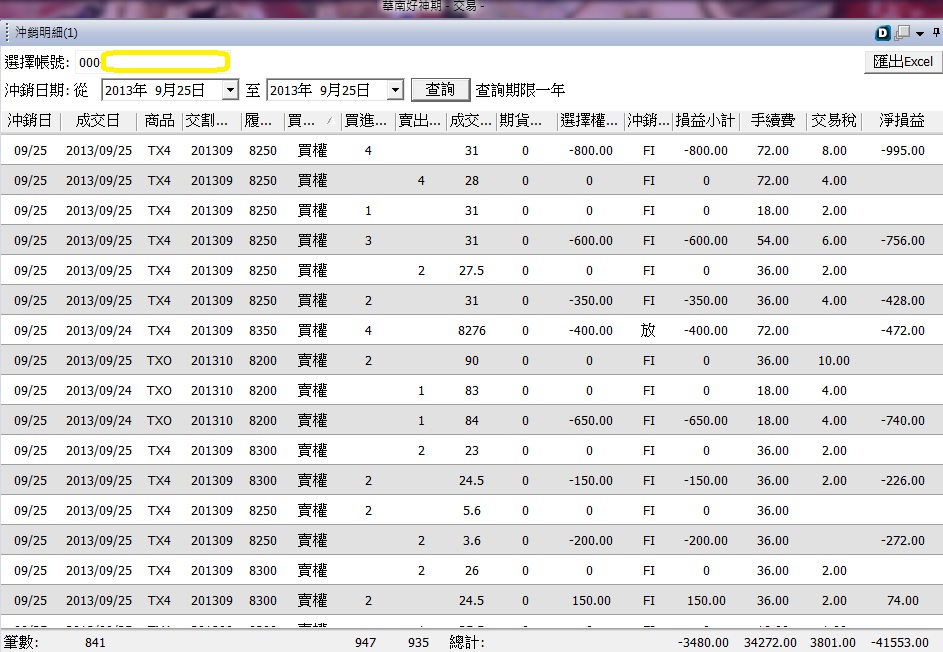
Task: Click the 27.5 trade price cell
Action: point(472,271)
